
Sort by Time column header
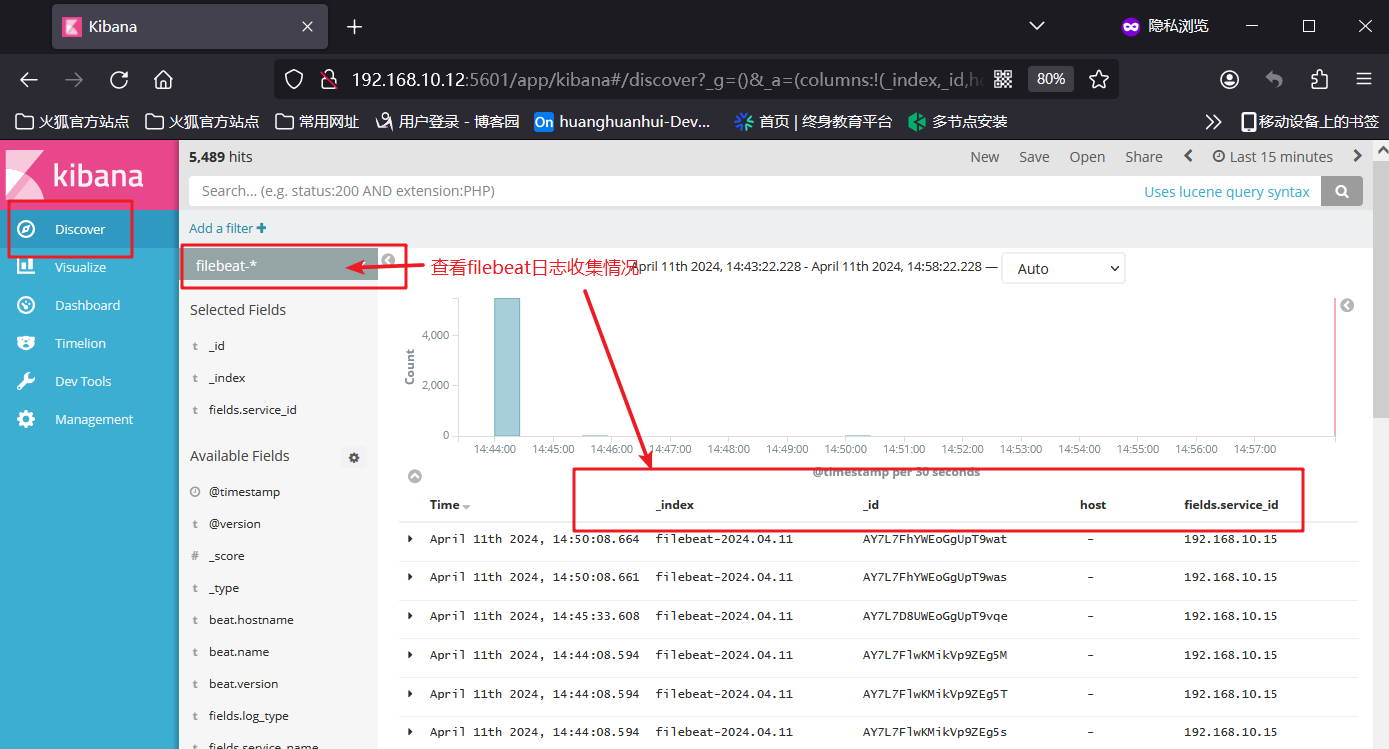(x=450, y=505)
